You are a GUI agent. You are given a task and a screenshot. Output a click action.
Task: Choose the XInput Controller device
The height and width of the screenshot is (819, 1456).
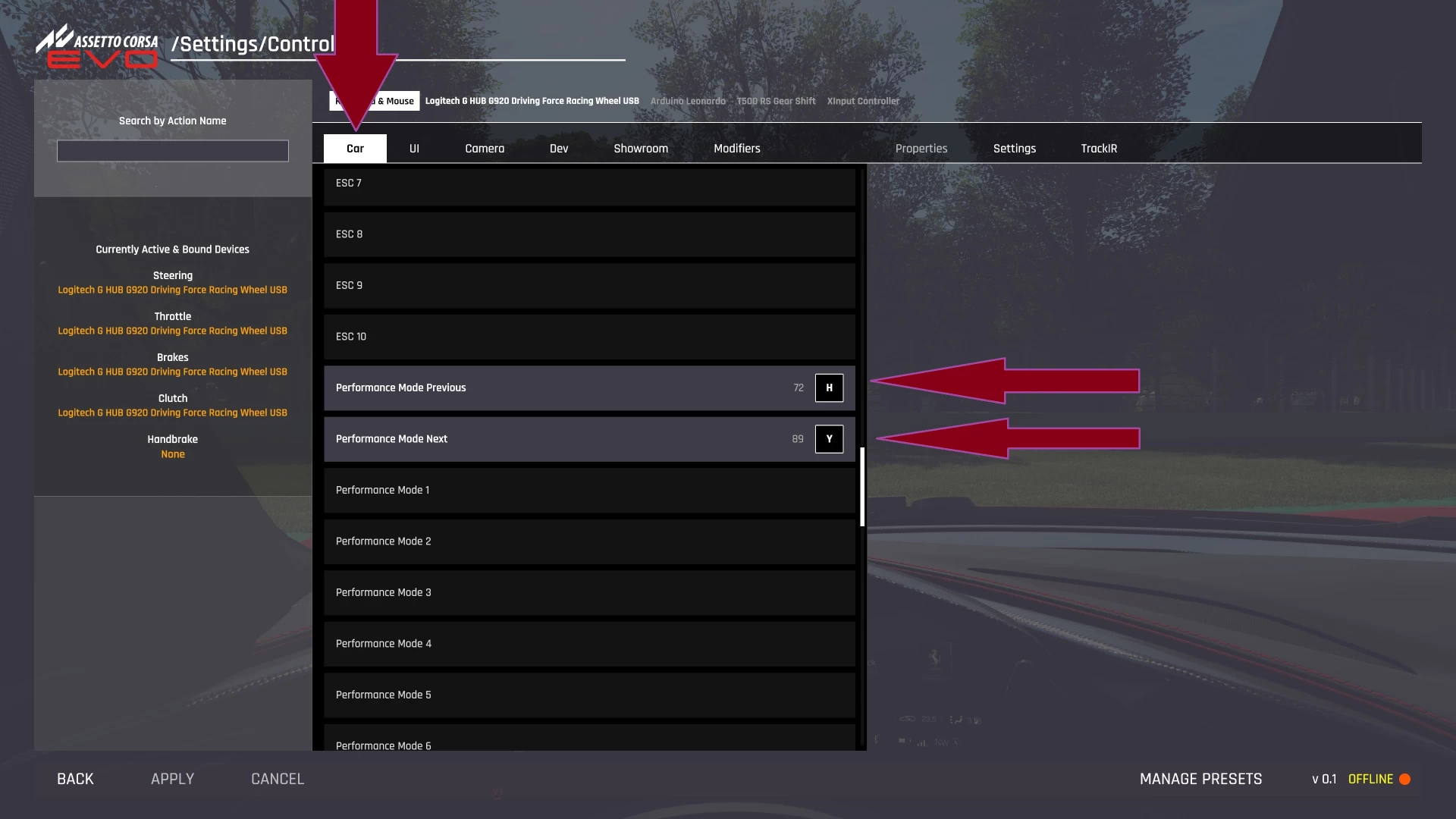click(x=863, y=101)
